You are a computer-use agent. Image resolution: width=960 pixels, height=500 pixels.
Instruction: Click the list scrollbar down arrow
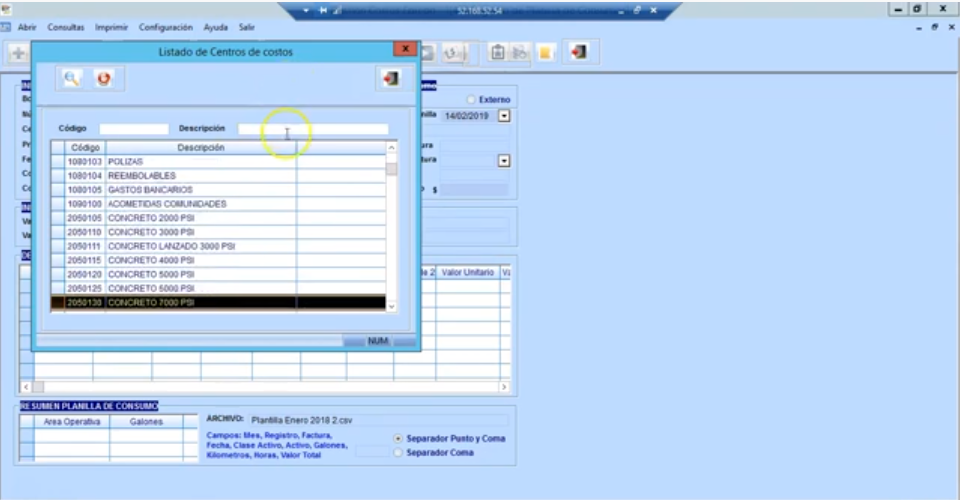click(392, 307)
